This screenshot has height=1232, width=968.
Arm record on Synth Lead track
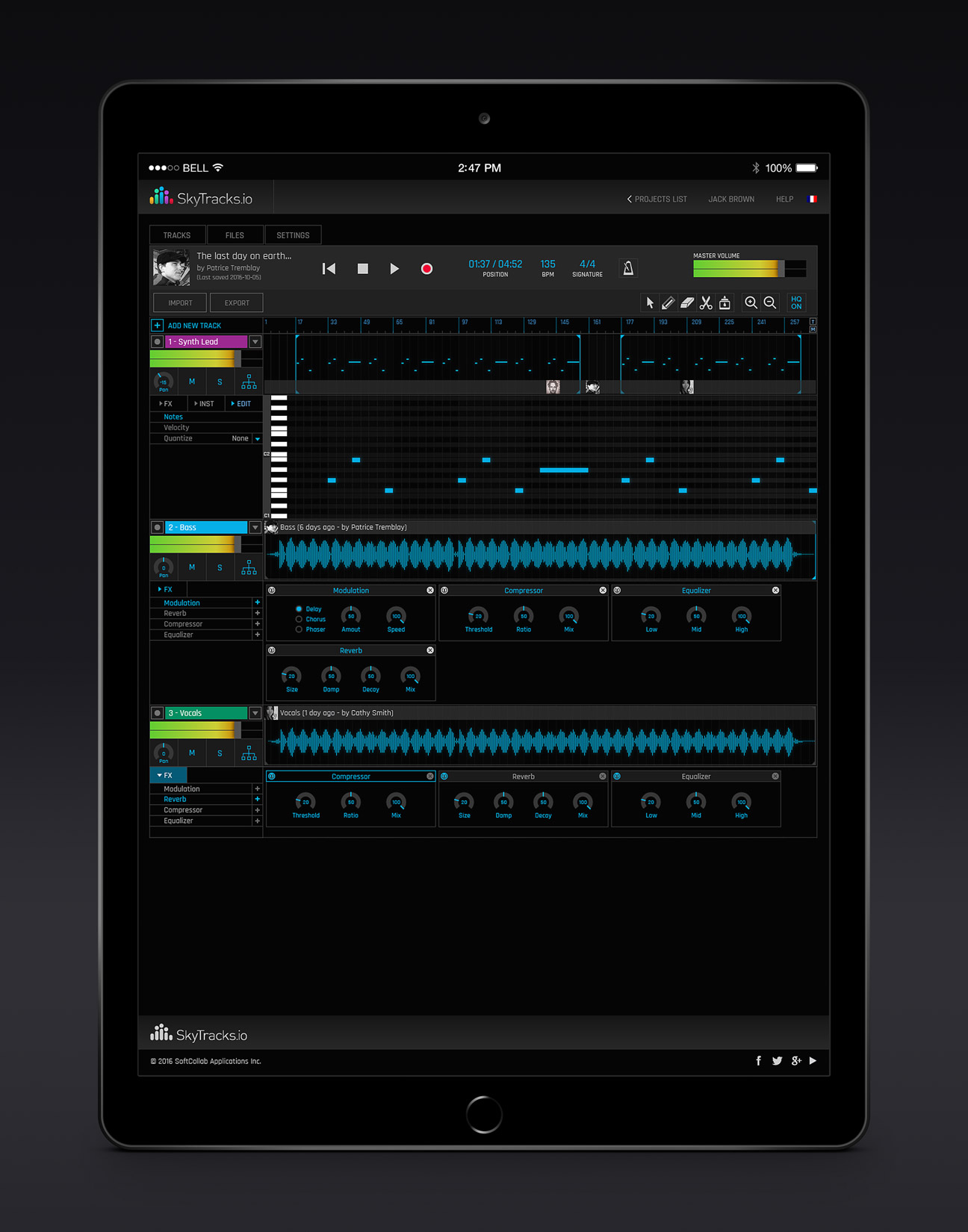tap(157, 342)
